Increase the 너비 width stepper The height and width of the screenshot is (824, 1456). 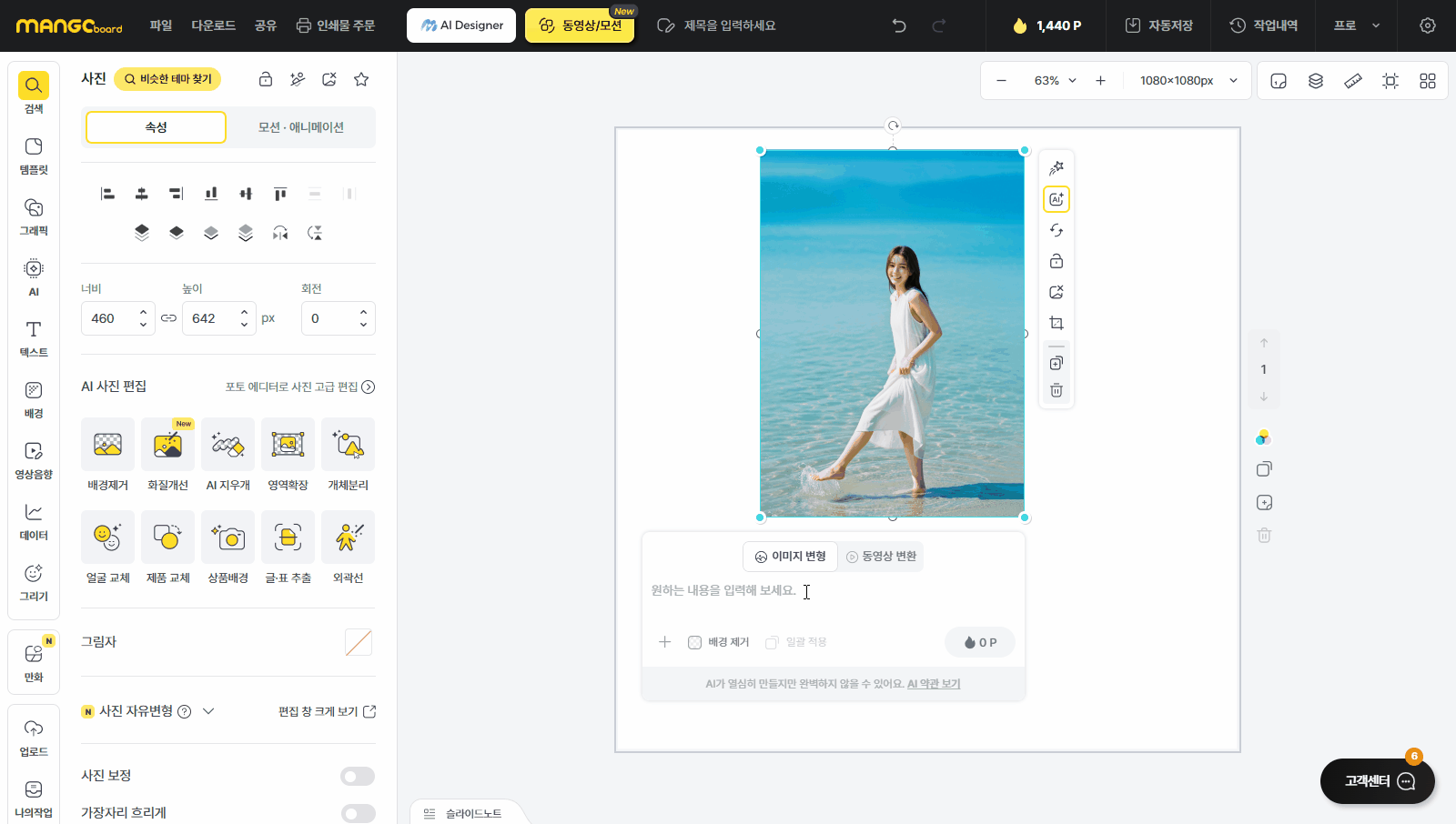click(x=143, y=312)
